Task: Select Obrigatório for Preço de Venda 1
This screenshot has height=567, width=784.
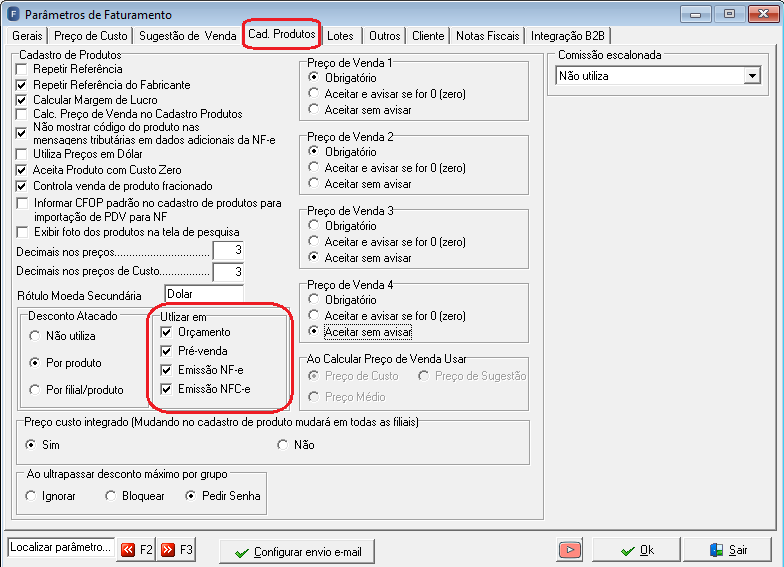Action: click(314, 78)
